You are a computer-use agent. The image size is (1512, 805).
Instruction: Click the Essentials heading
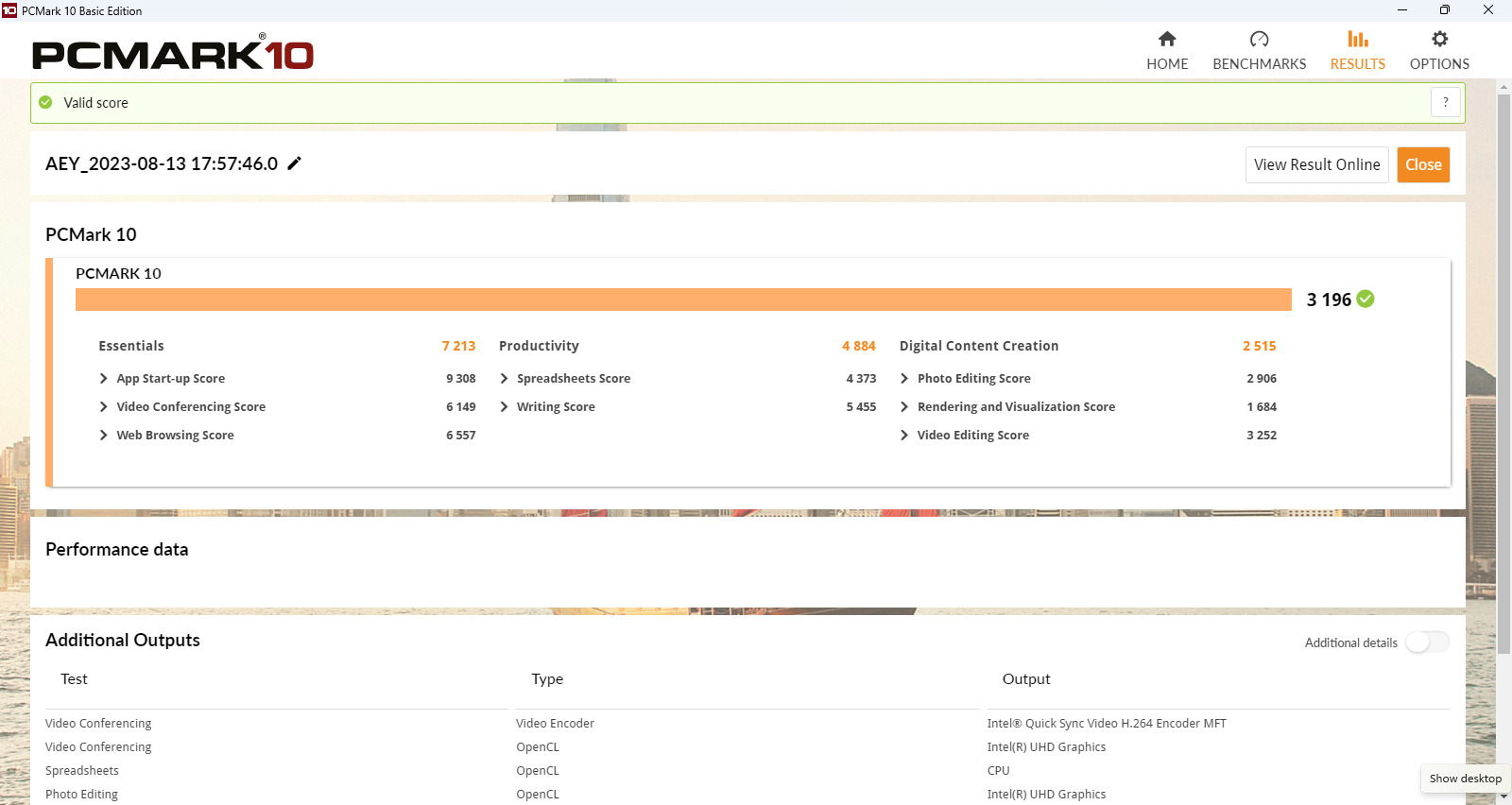click(131, 346)
